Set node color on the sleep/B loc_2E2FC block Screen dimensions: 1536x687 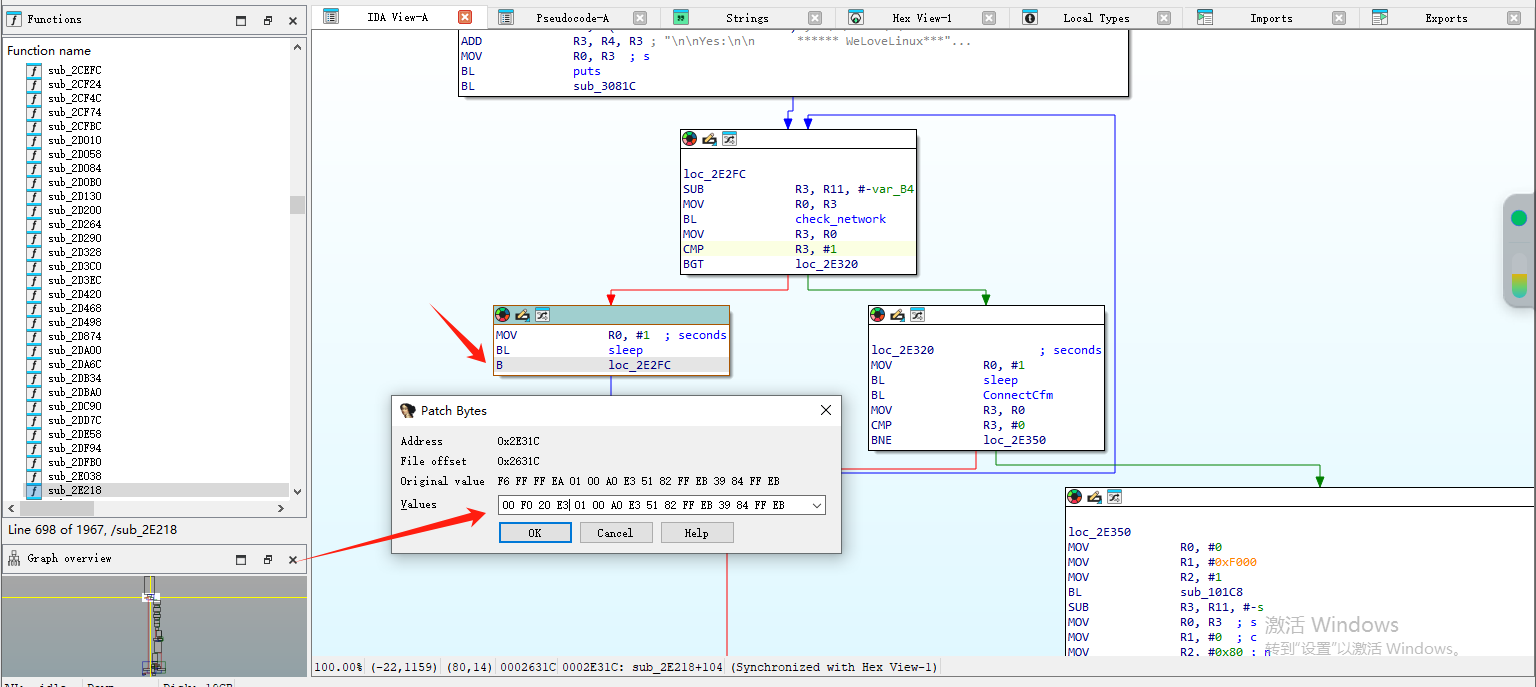pyautogui.click(x=502, y=315)
